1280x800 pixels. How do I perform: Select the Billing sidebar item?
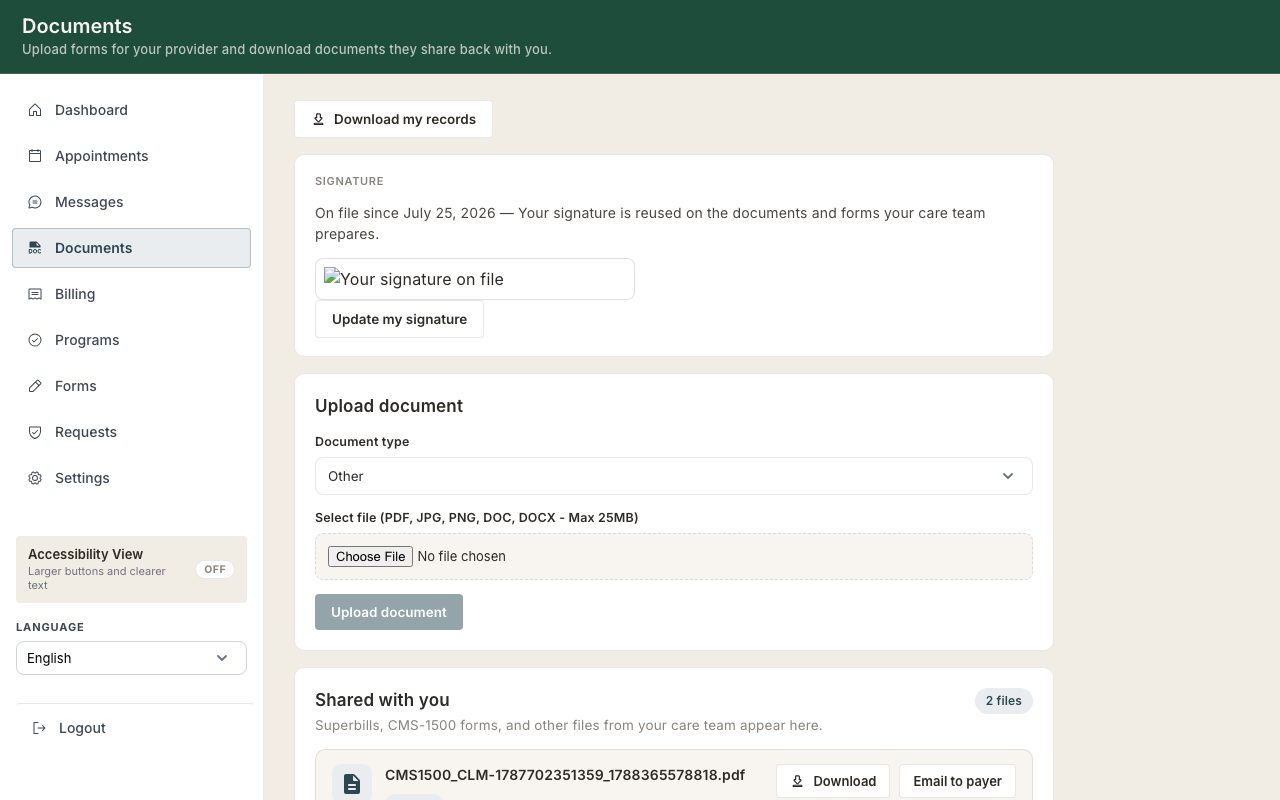[131, 294]
